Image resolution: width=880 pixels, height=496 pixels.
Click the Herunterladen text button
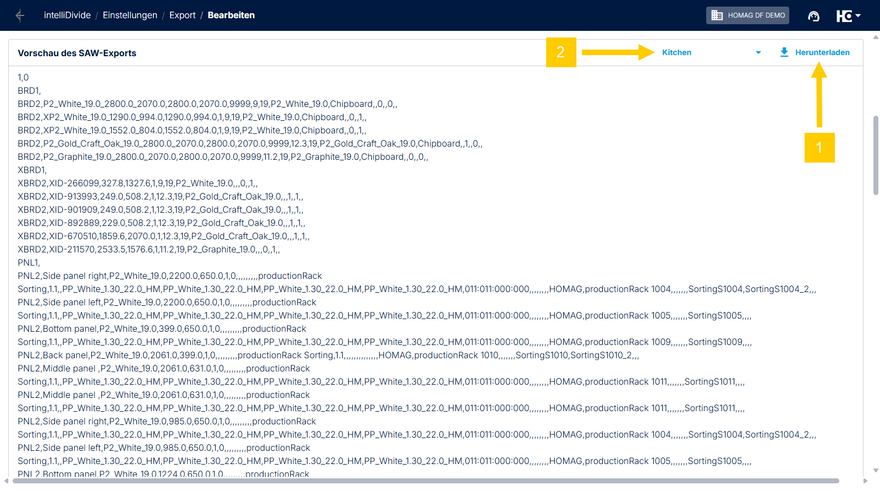pyautogui.click(x=822, y=52)
